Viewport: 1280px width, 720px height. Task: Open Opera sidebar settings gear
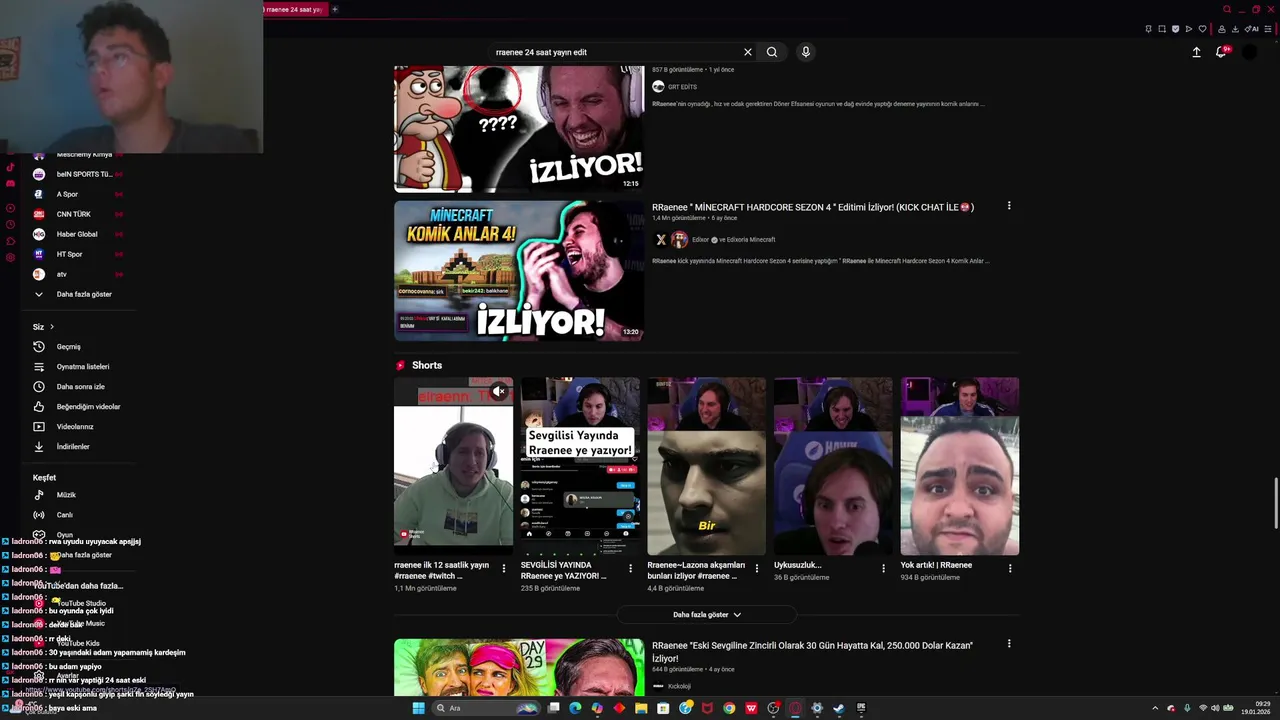tap(11, 258)
